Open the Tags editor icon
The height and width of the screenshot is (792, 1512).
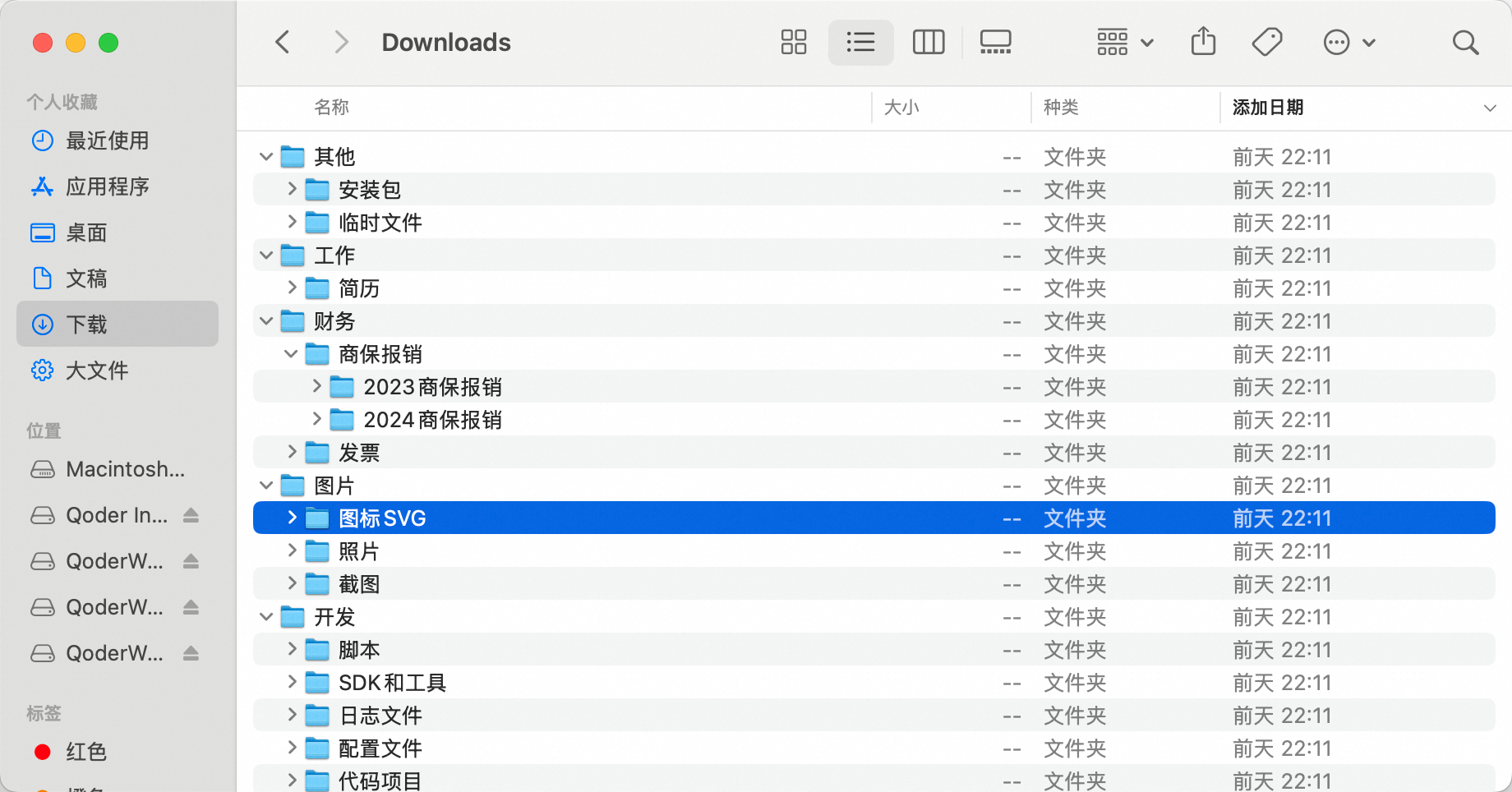tap(1267, 42)
